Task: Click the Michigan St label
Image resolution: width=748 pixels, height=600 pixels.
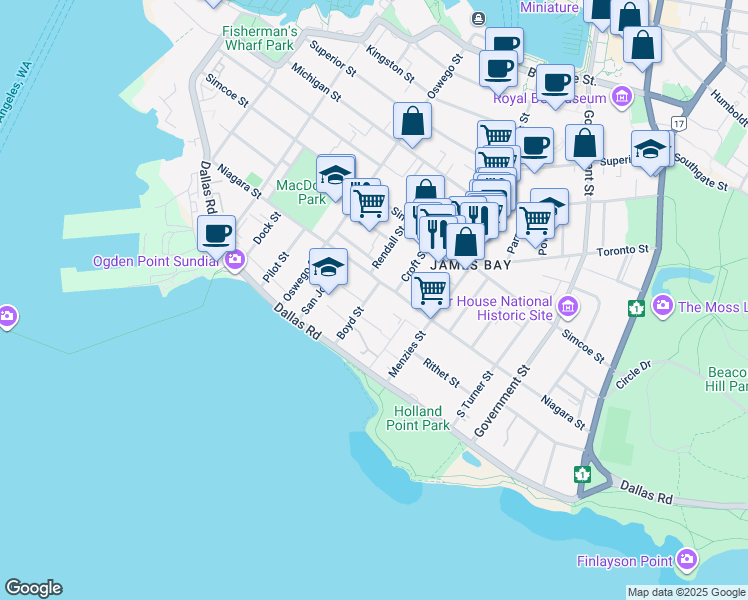Action: pyautogui.click(x=316, y=83)
